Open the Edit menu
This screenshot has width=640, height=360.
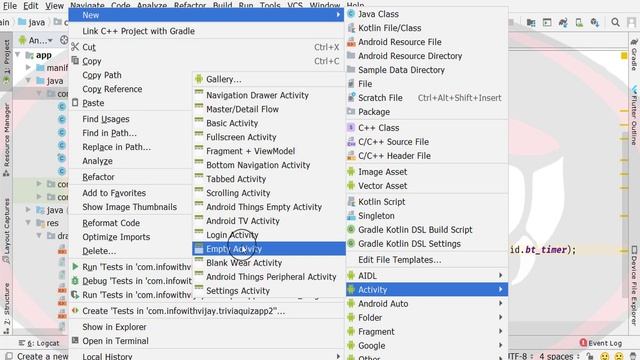click(x=31, y=6)
